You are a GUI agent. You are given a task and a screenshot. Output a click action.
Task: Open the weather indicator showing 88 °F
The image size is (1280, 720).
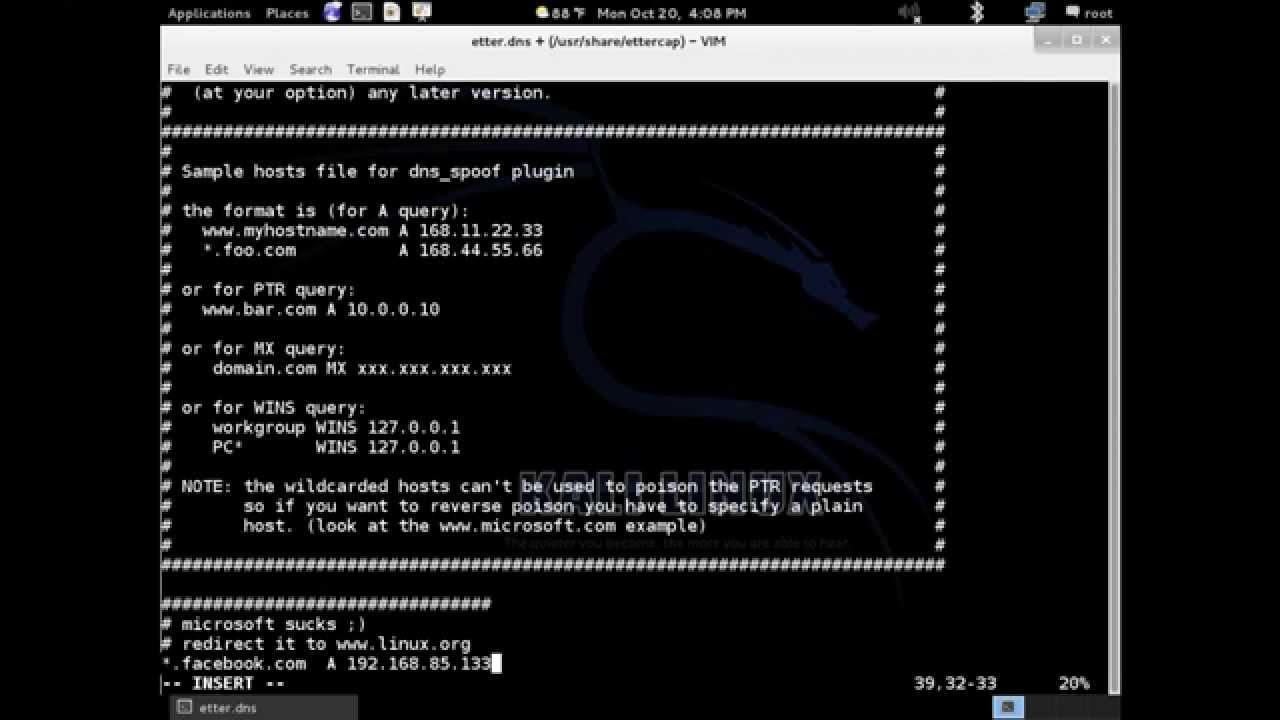point(560,13)
